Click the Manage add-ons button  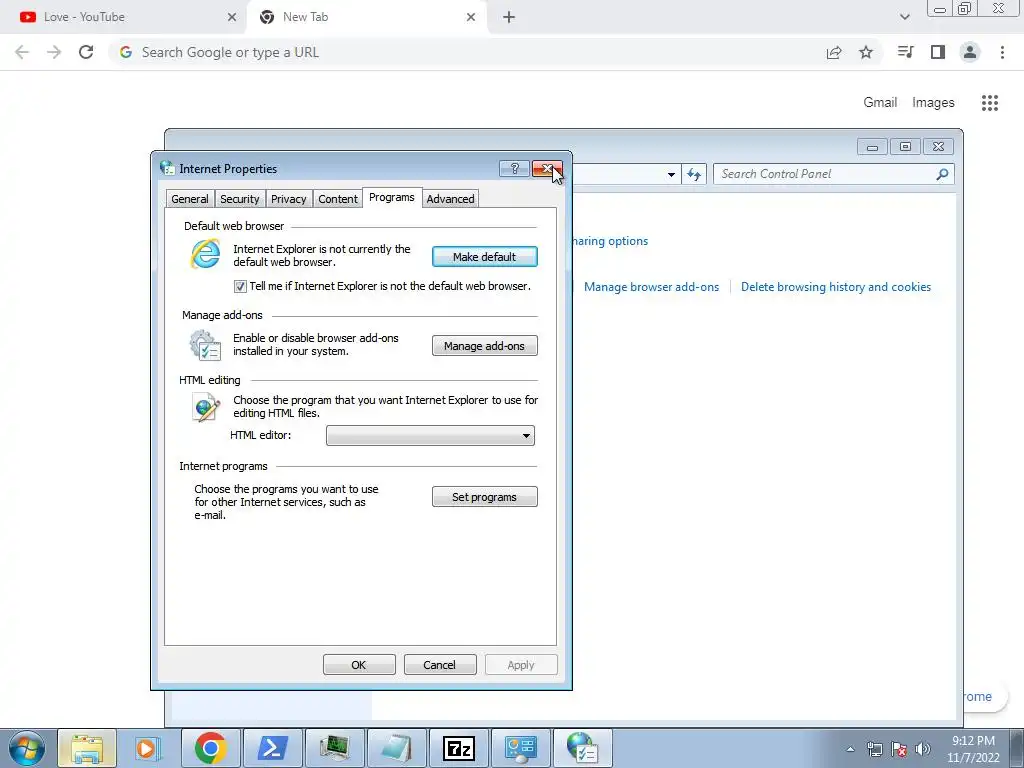tap(485, 346)
